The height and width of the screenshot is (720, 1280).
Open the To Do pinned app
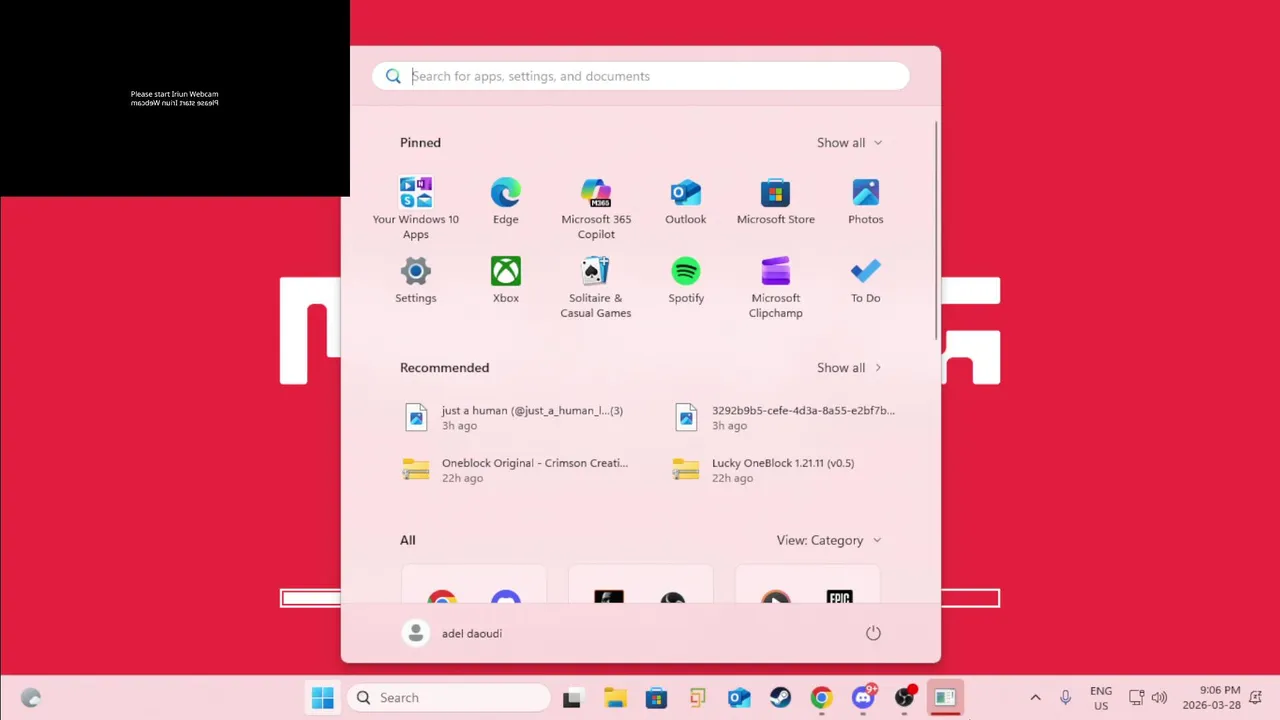tap(866, 280)
